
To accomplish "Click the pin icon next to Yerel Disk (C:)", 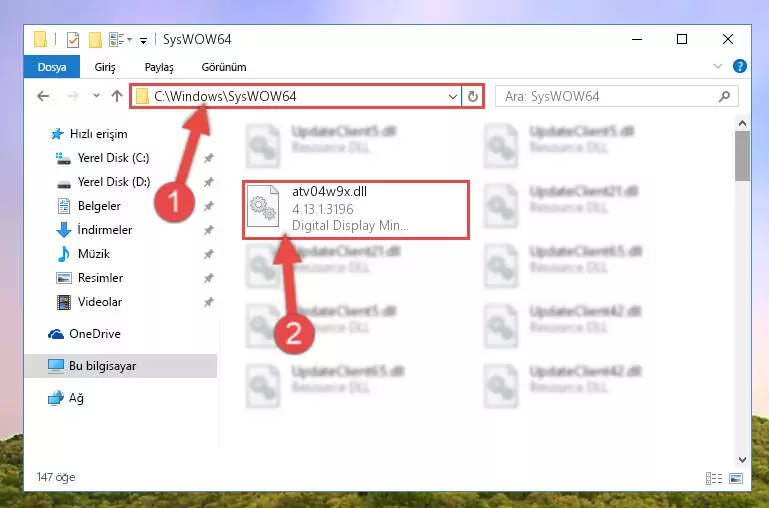I will 209,158.
